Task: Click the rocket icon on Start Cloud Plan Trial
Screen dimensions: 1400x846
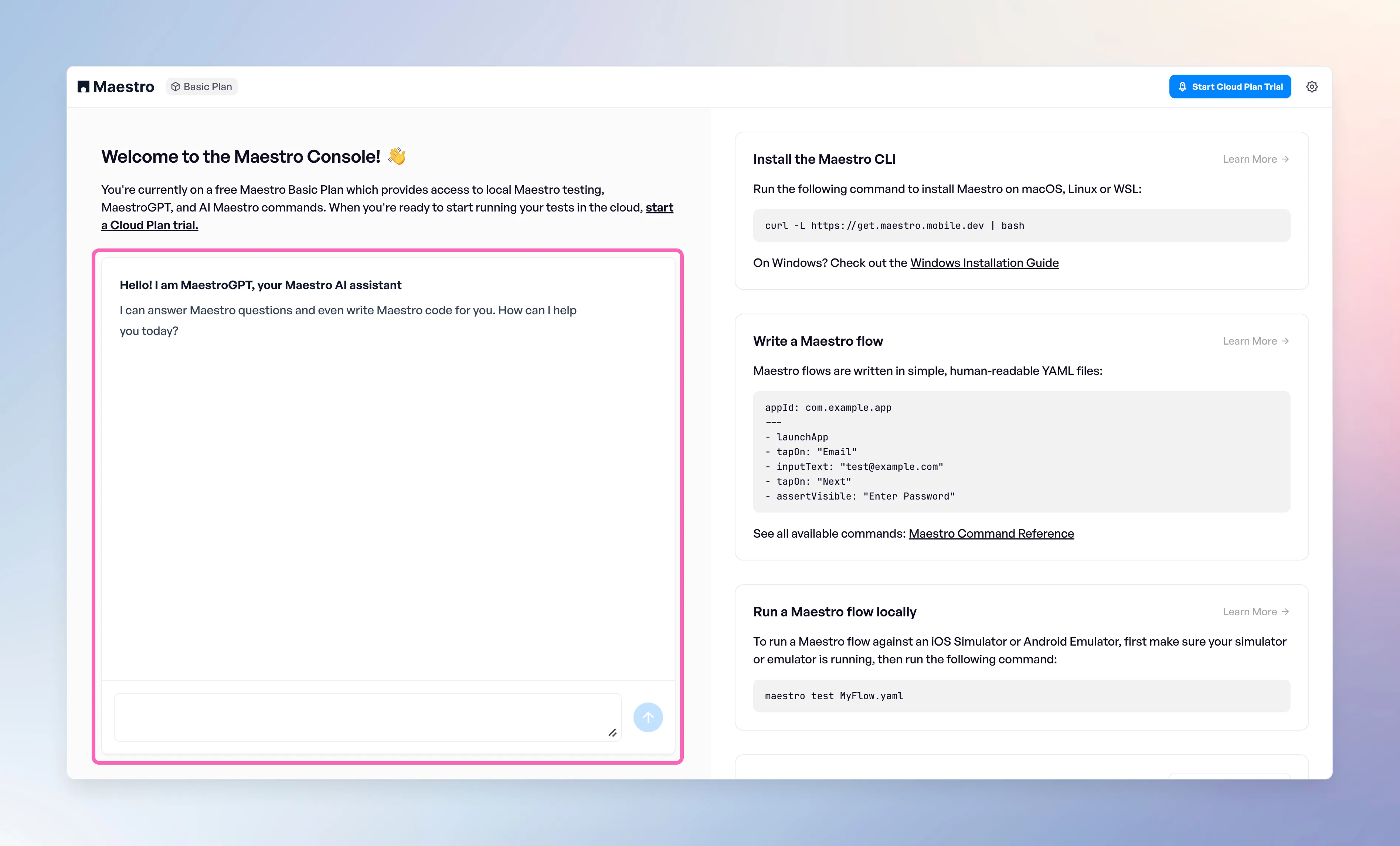Action: (x=1182, y=87)
